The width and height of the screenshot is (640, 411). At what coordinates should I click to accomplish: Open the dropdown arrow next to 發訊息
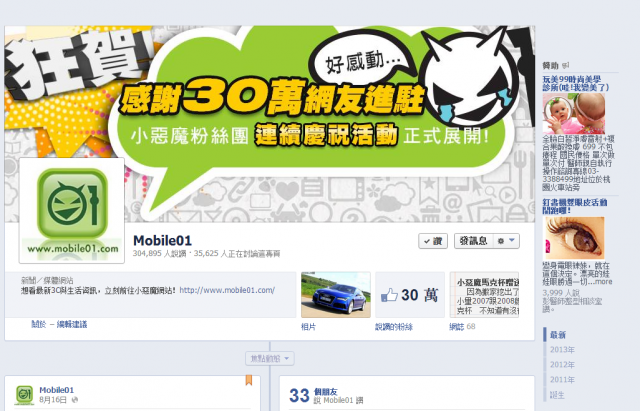(512, 241)
